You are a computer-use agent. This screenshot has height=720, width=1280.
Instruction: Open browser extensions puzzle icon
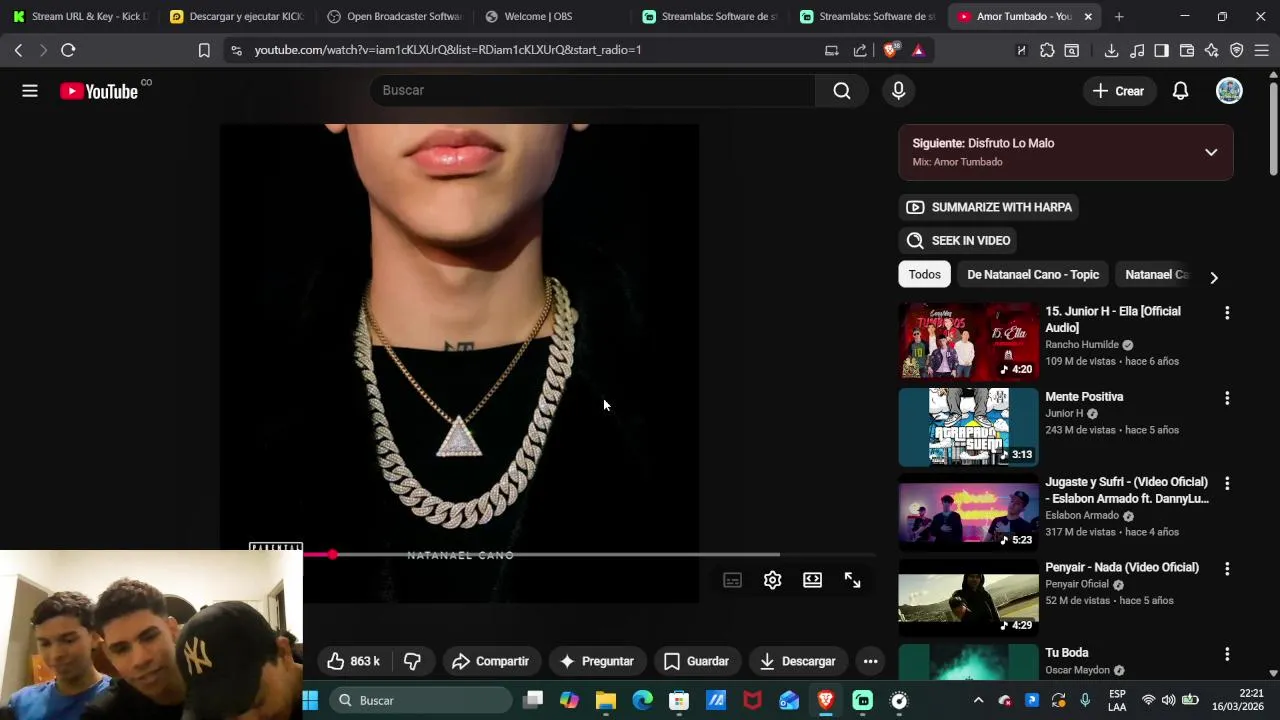1047,50
